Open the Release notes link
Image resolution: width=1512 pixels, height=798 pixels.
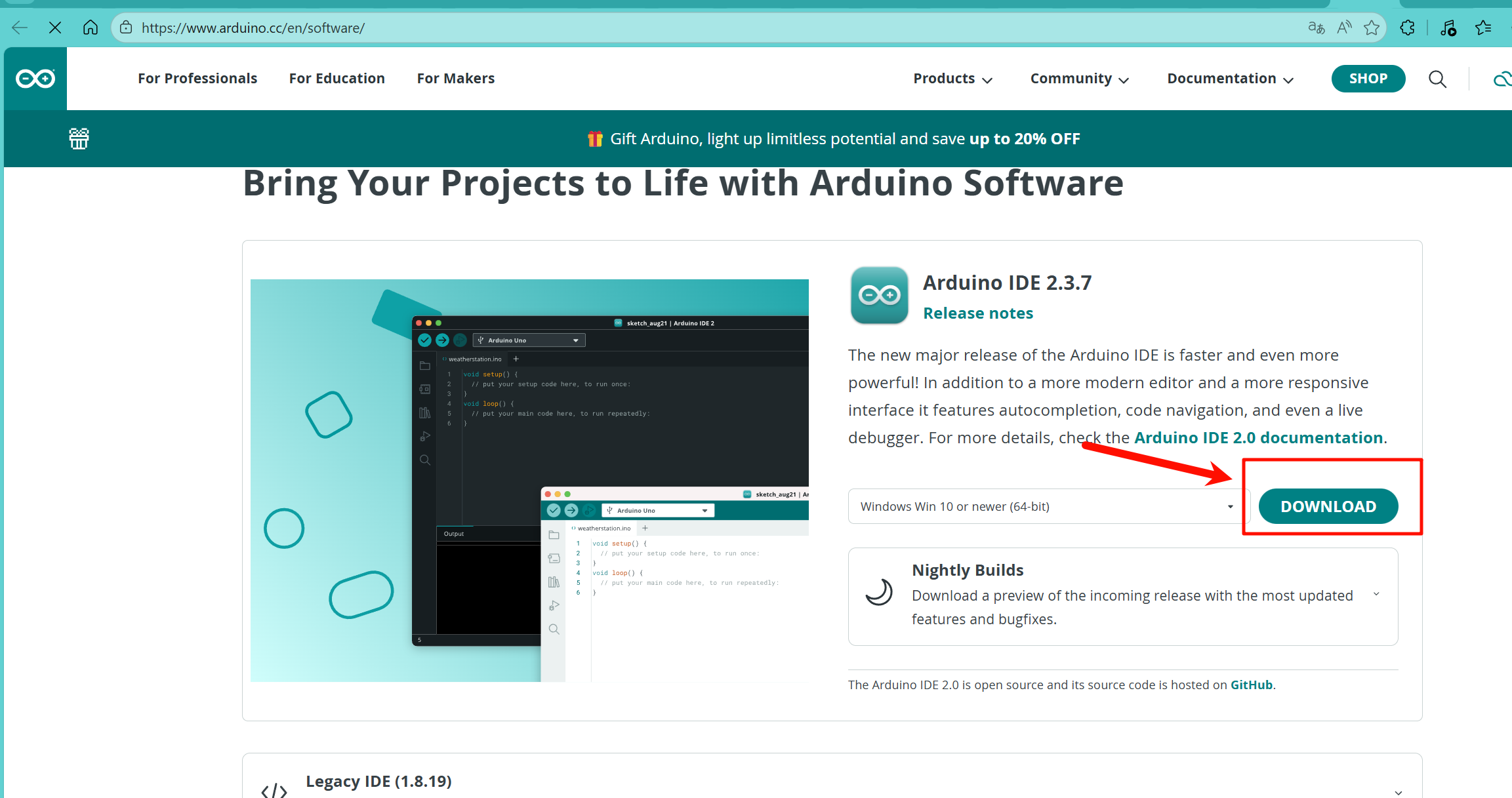977,313
